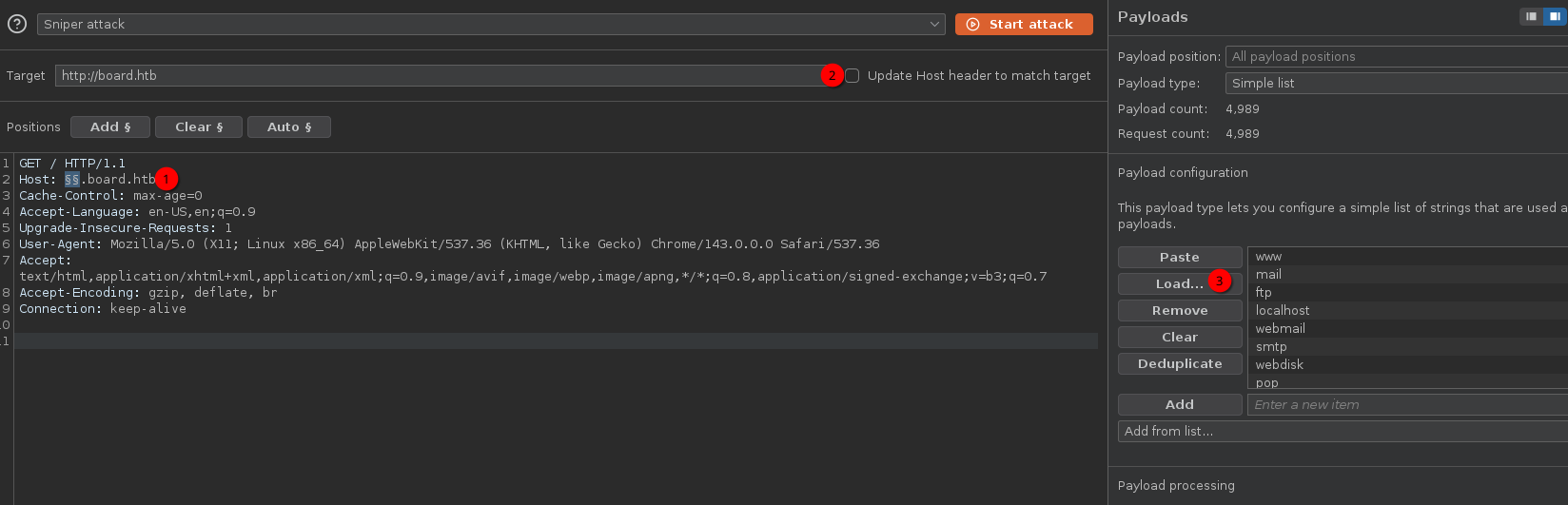Open the Sniper attack type dropdown
1568x505 pixels.
pos(490,24)
